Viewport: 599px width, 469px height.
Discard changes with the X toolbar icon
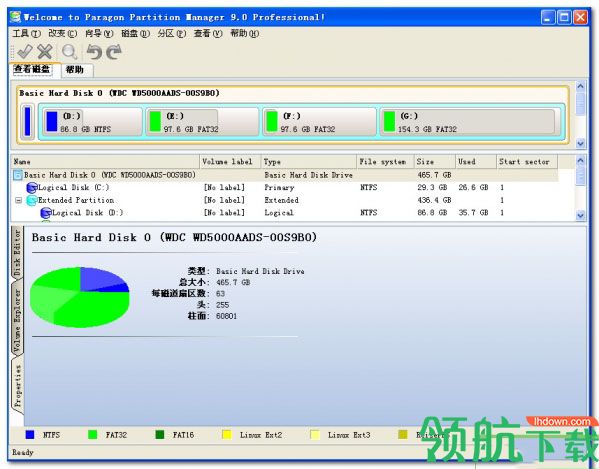click(45, 52)
